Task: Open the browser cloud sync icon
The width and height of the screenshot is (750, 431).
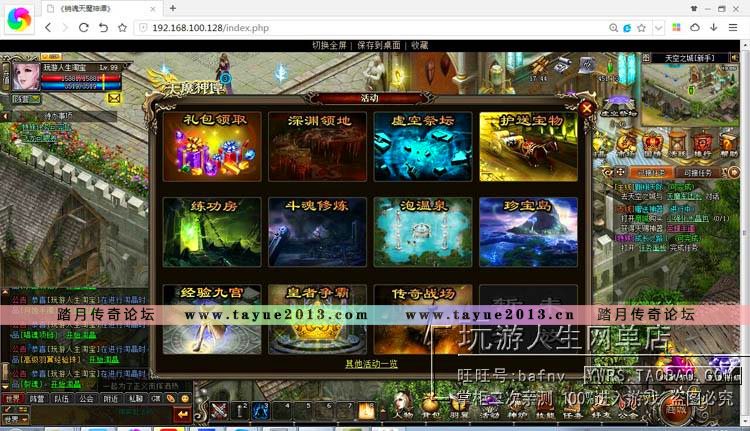Action: [x=695, y=27]
